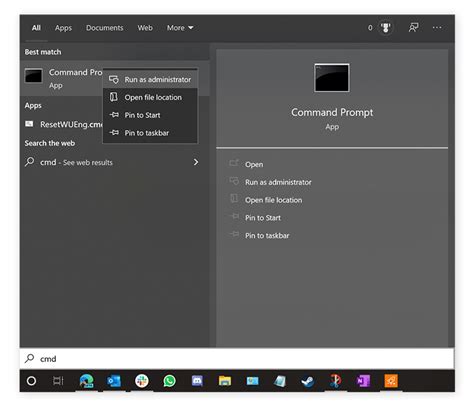Open Slack from taskbar
Screen dimensions: 474x410
[142, 381]
